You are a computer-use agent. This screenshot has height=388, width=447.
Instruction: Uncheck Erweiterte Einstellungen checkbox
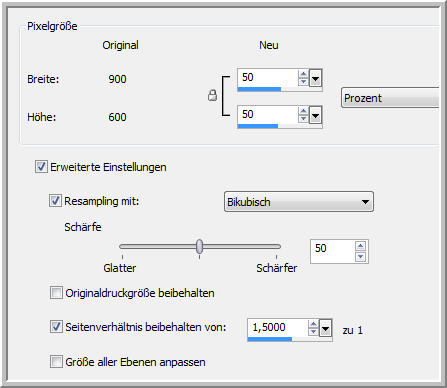tap(41, 167)
